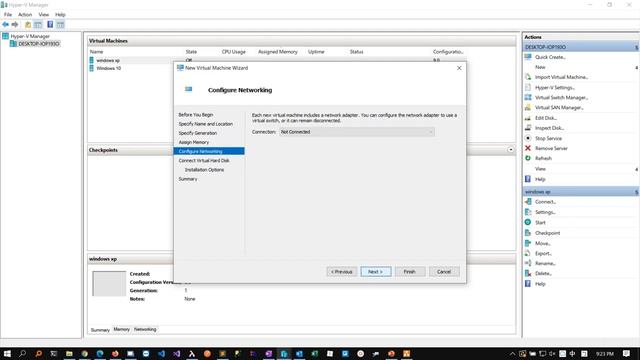This screenshot has width=640, height=360.
Task: Select the windows xp virtual machine row
Action: click(108, 60)
